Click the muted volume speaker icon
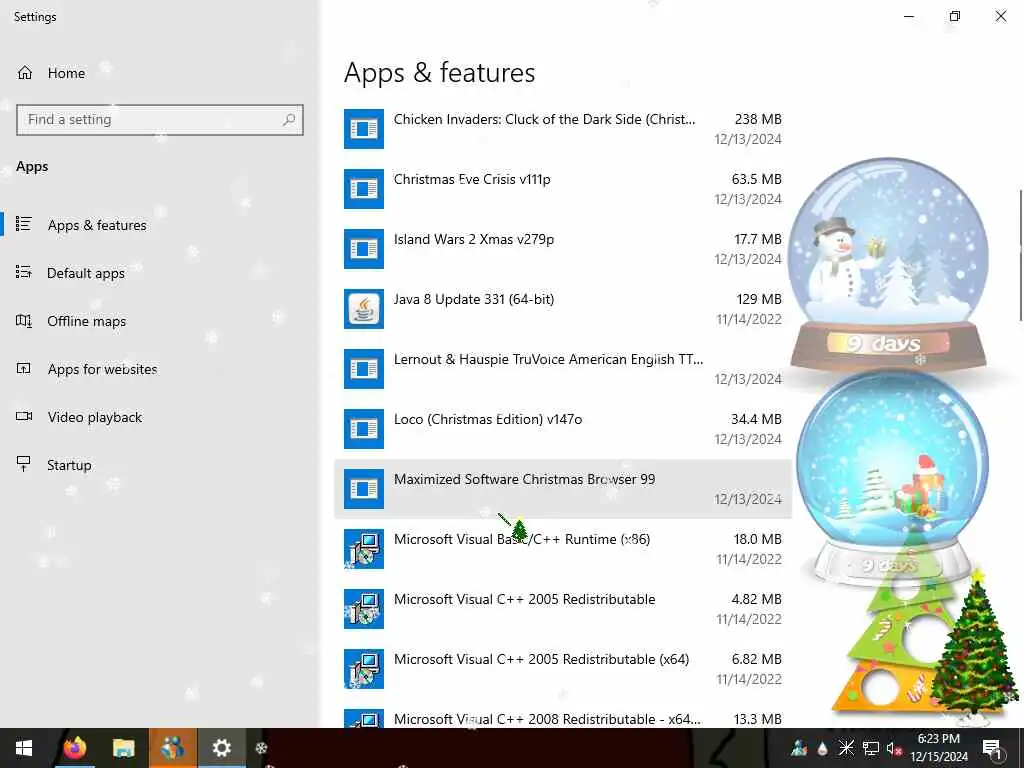Image resolution: width=1024 pixels, height=768 pixels. pos(894,748)
